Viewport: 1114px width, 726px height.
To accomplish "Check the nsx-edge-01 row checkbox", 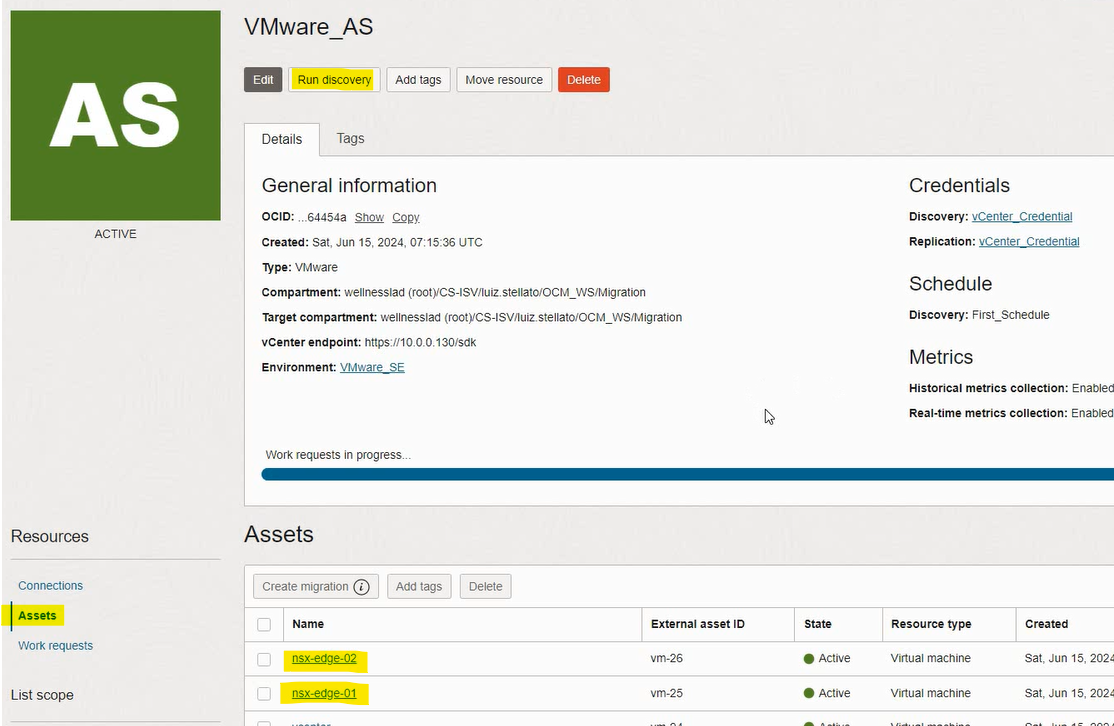I will click(x=264, y=693).
